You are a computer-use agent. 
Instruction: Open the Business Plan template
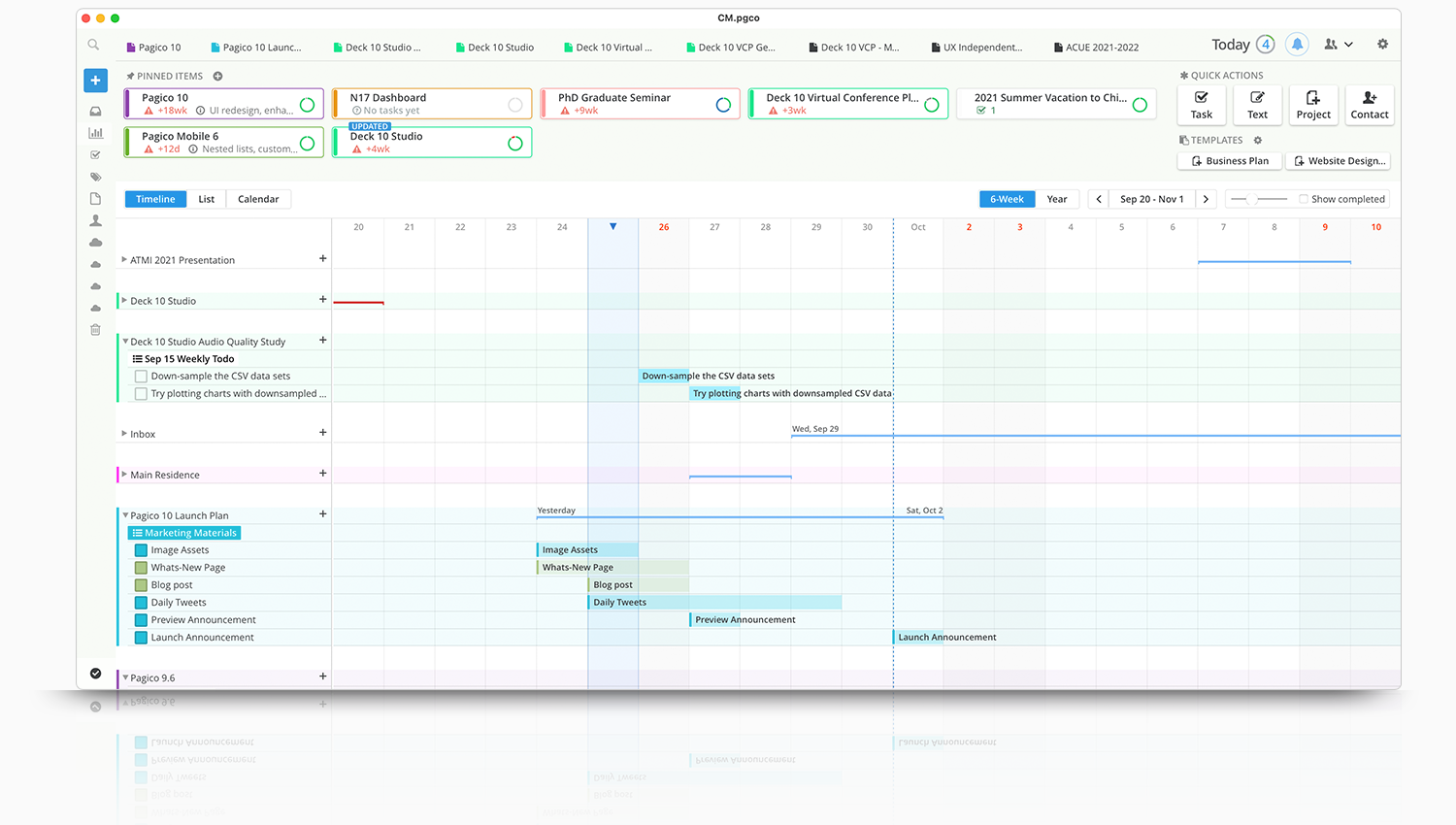1230,161
